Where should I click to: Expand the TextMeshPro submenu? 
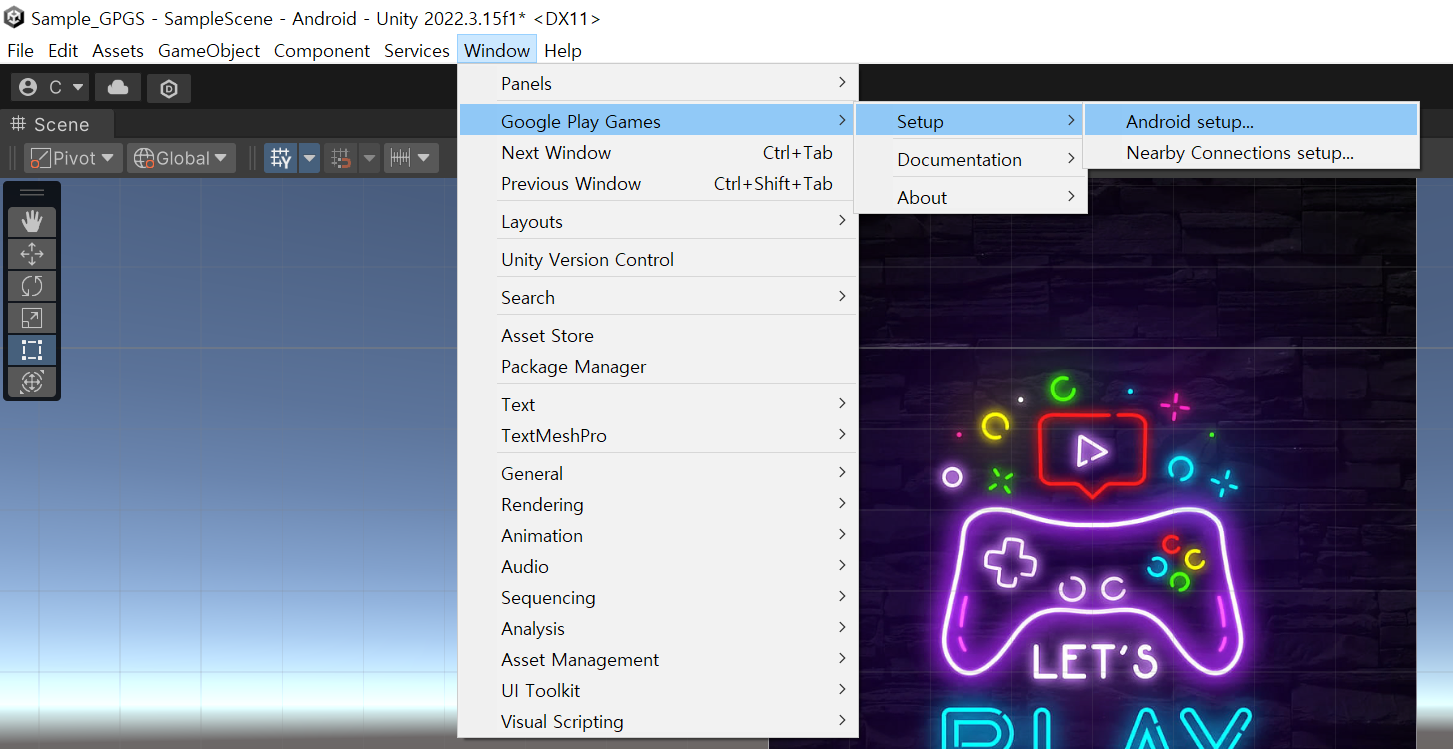point(658,435)
